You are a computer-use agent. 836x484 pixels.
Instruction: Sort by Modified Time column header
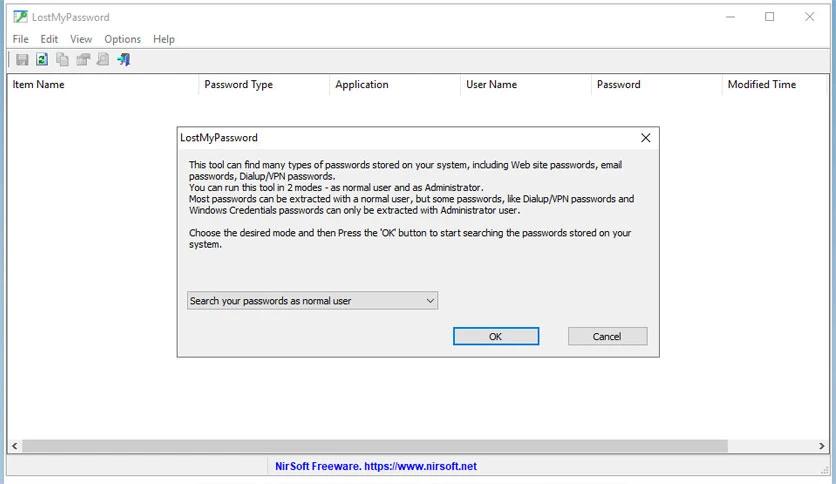click(x=775, y=84)
